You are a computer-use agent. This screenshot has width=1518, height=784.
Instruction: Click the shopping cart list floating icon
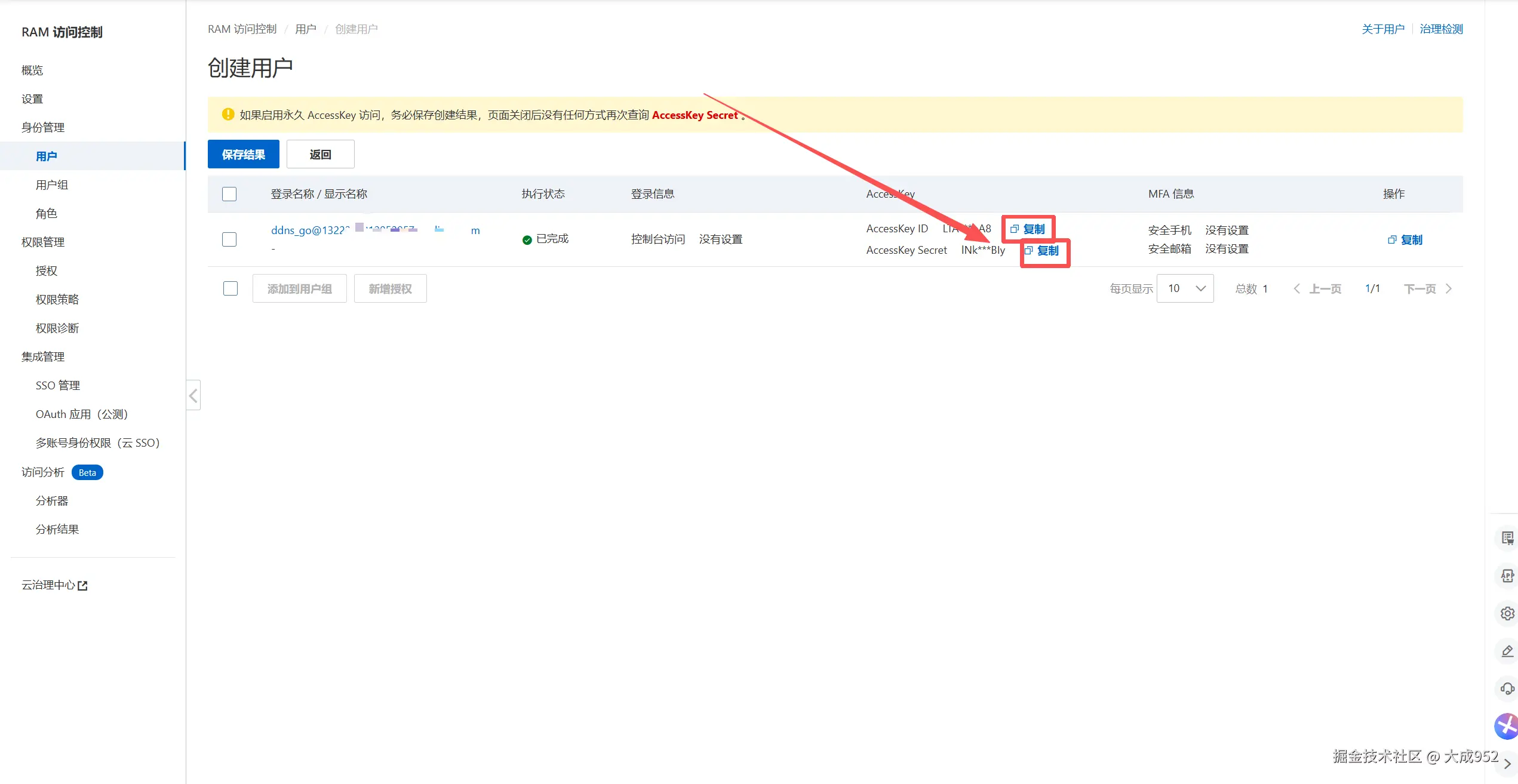click(1507, 539)
